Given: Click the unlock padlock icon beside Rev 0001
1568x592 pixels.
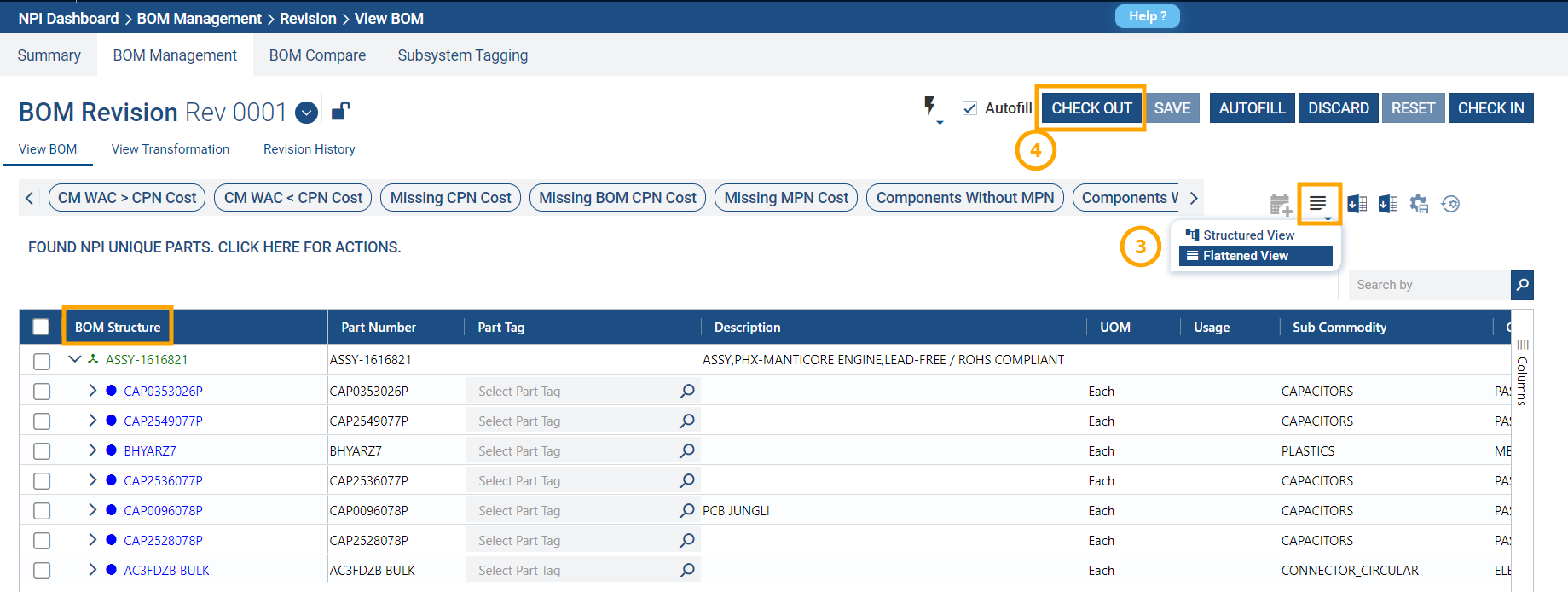Looking at the screenshot, I should [340, 111].
